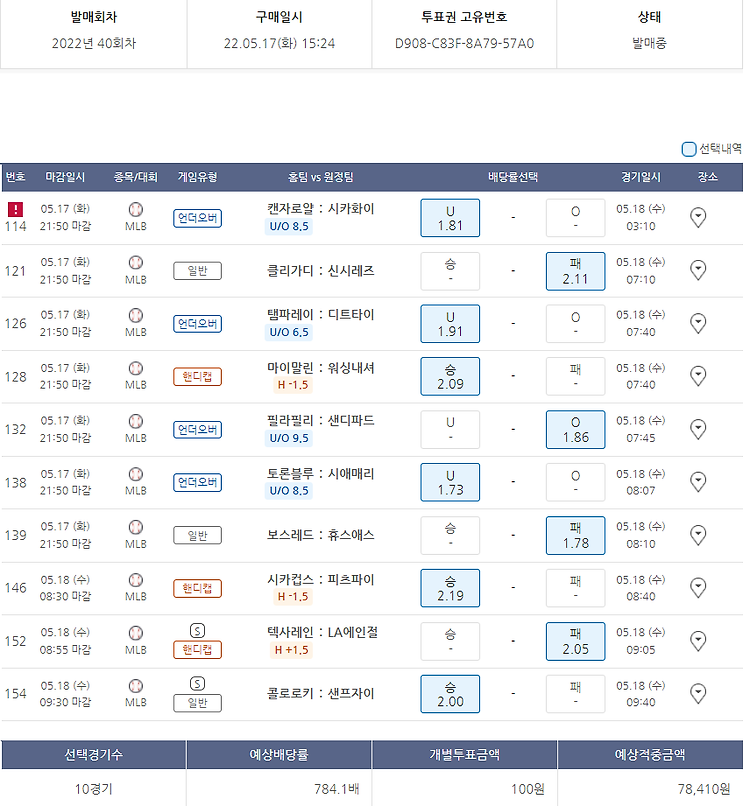Open venue pin for match 126
Image resolution: width=750 pixels, height=806 pixels.
coord(698,323)
